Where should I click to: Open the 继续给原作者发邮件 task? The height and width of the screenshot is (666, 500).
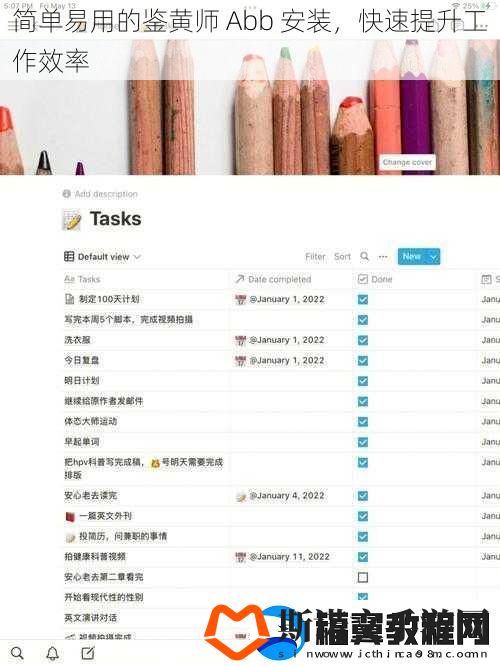point(104,401)
